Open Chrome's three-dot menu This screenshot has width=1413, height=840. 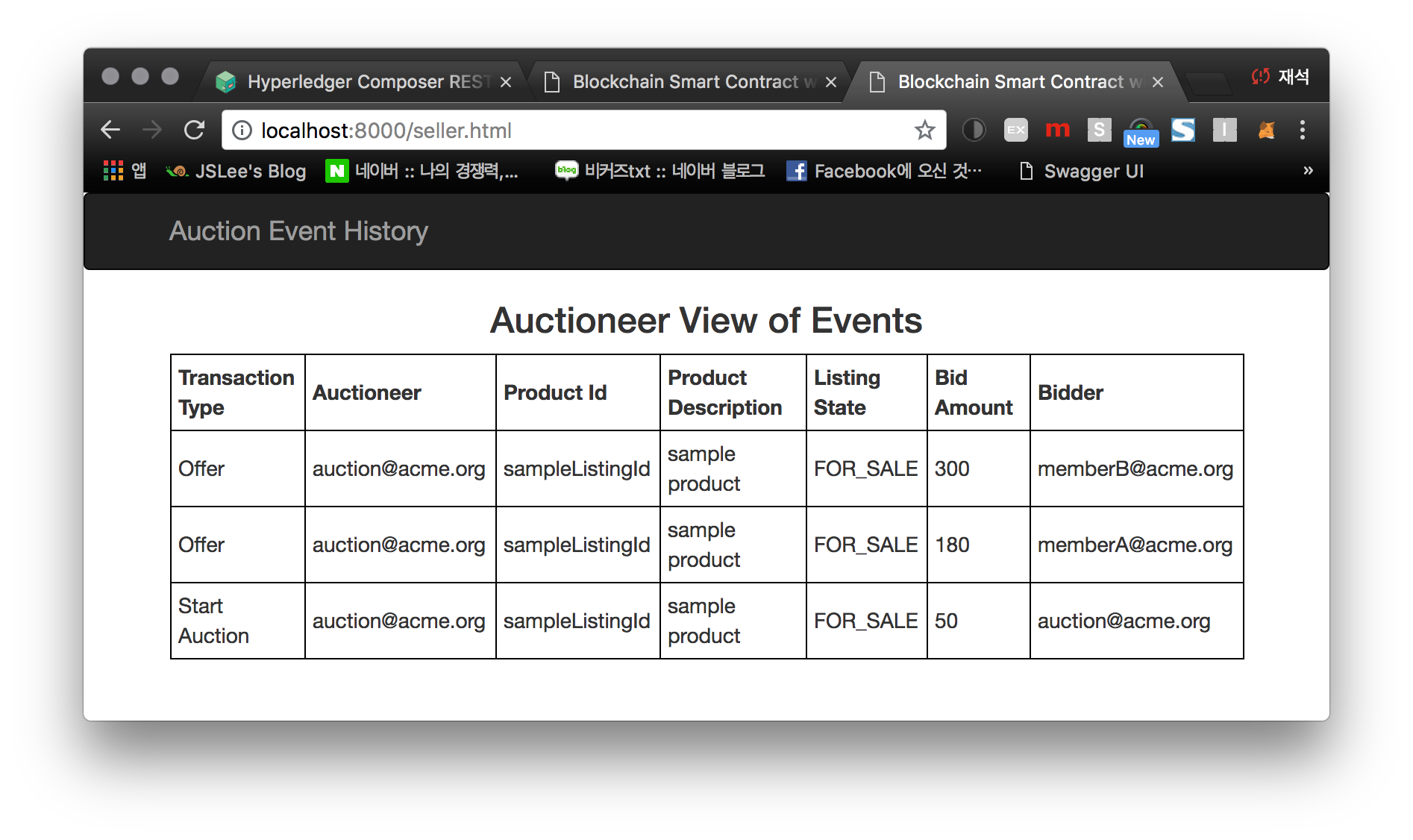click(1303, 130)
